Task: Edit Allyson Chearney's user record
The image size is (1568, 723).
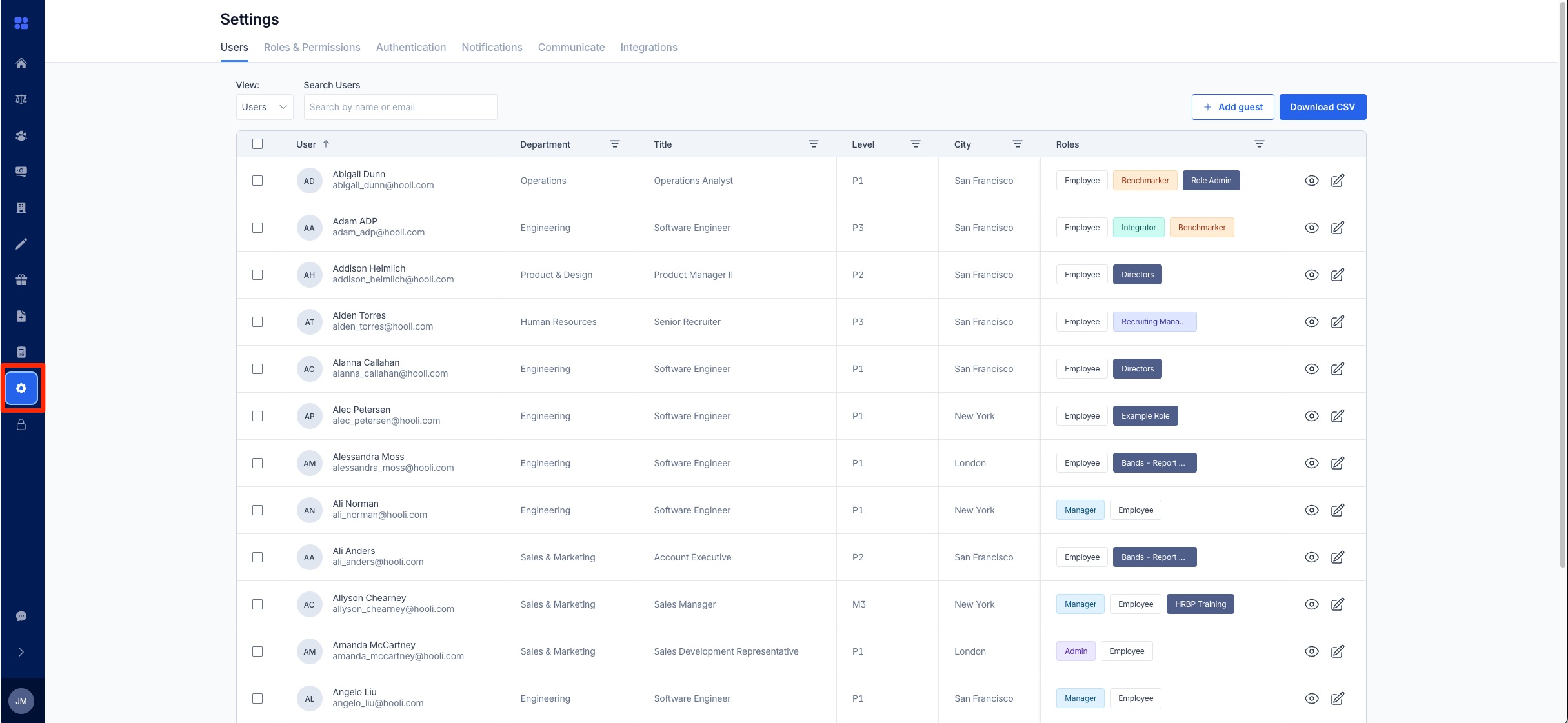Action: (x=1338, y=604)
